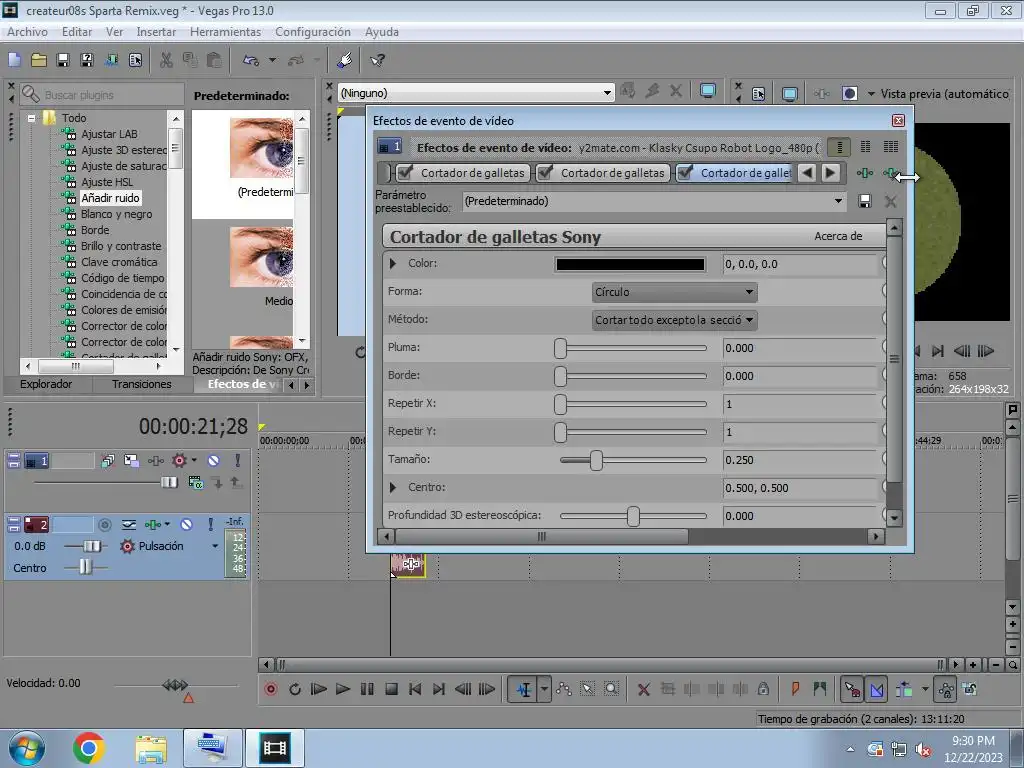Click the interactive tutorials hand icon
The height and width of the screenshot is (768, 1024).
click(x=345, y=60)
